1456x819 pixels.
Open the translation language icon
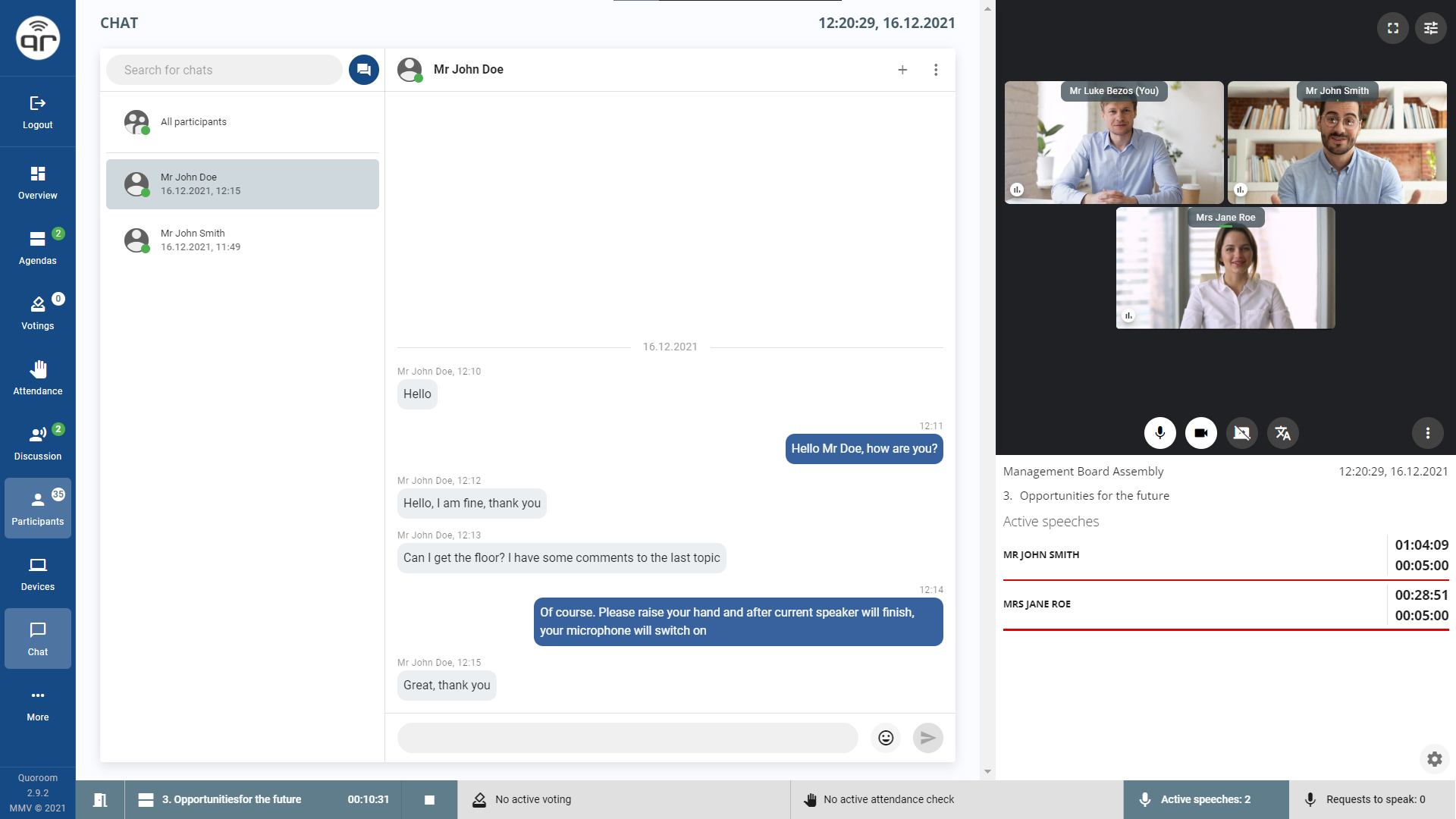point(1282,433)
